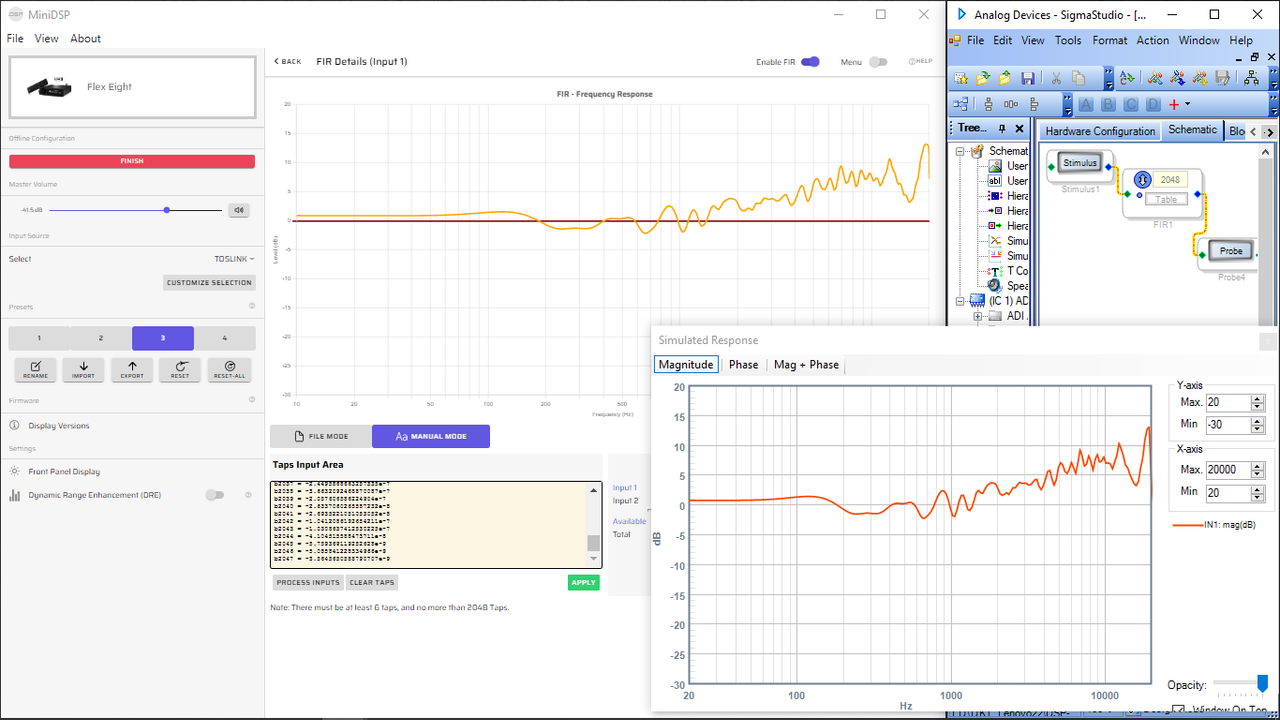This screenshot has height=720, width=1280.
Task: Toggle Dynamic Range Enhancement (DRE) switch
Action: (x=214, y=495)
